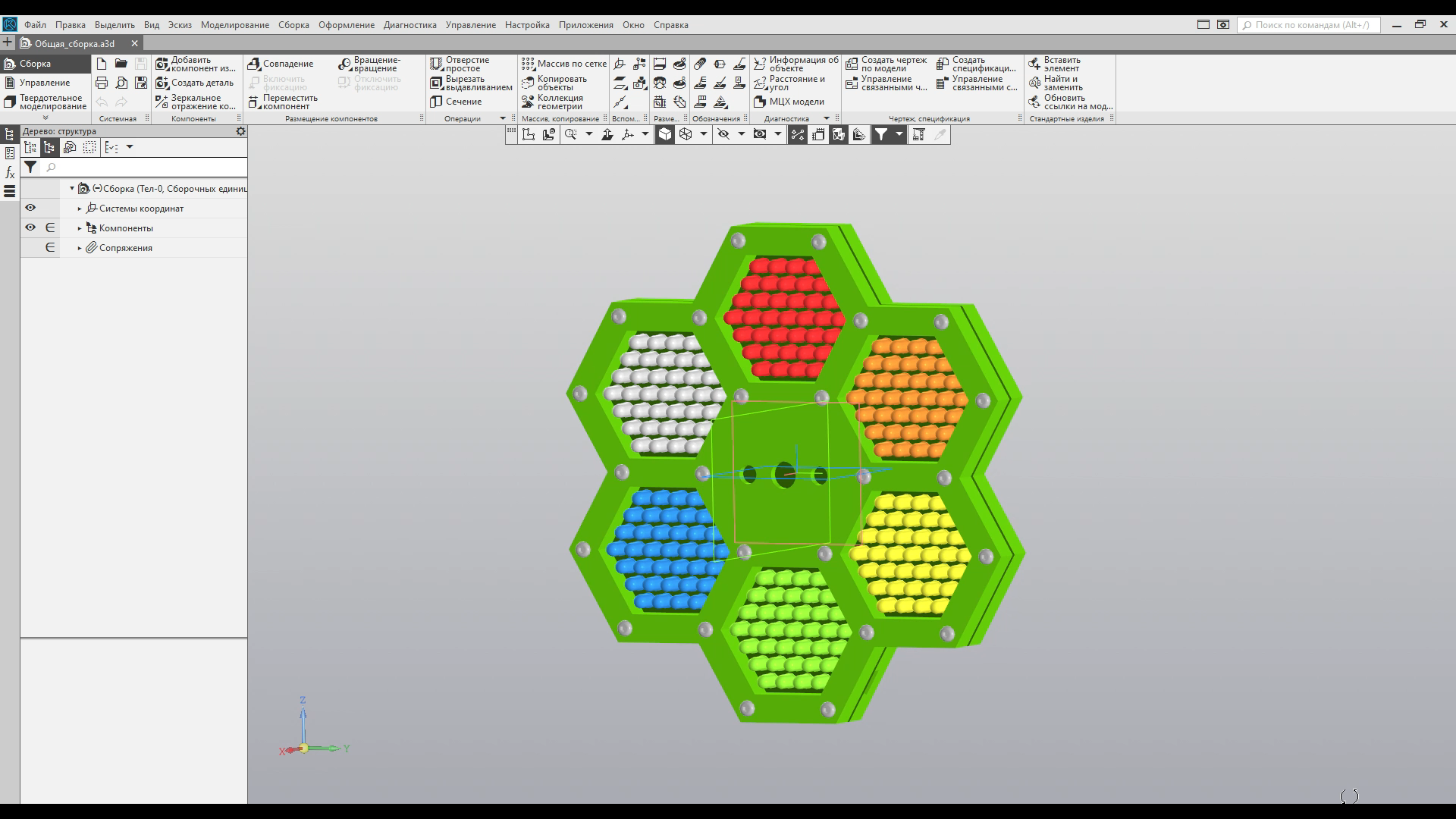Viewport: 1456px width, 819px height.
Task: Open dropdown arrow next to zoom tool
Action: point(588,134)
